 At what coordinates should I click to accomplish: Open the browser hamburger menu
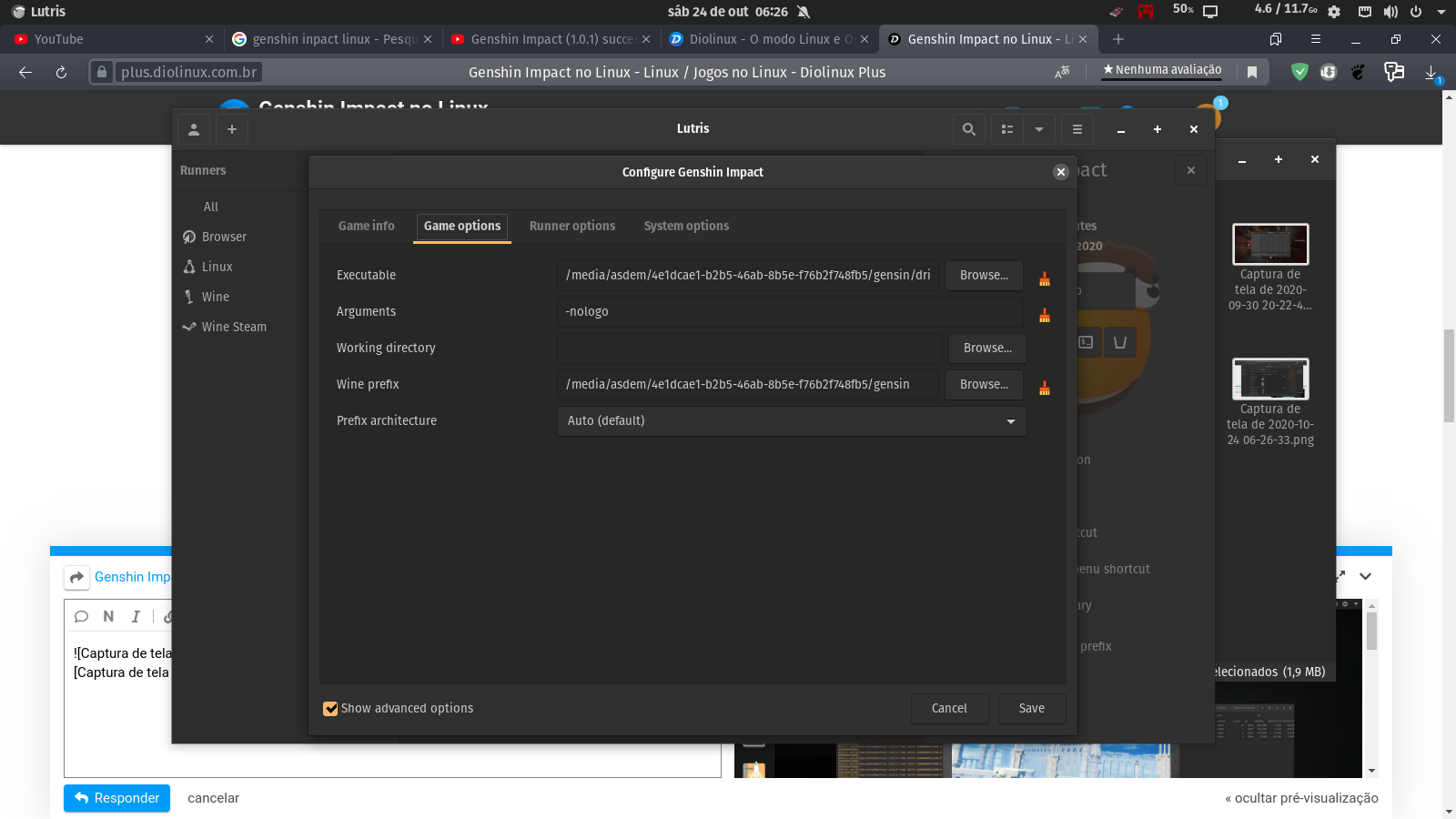tap(1316, 39)
